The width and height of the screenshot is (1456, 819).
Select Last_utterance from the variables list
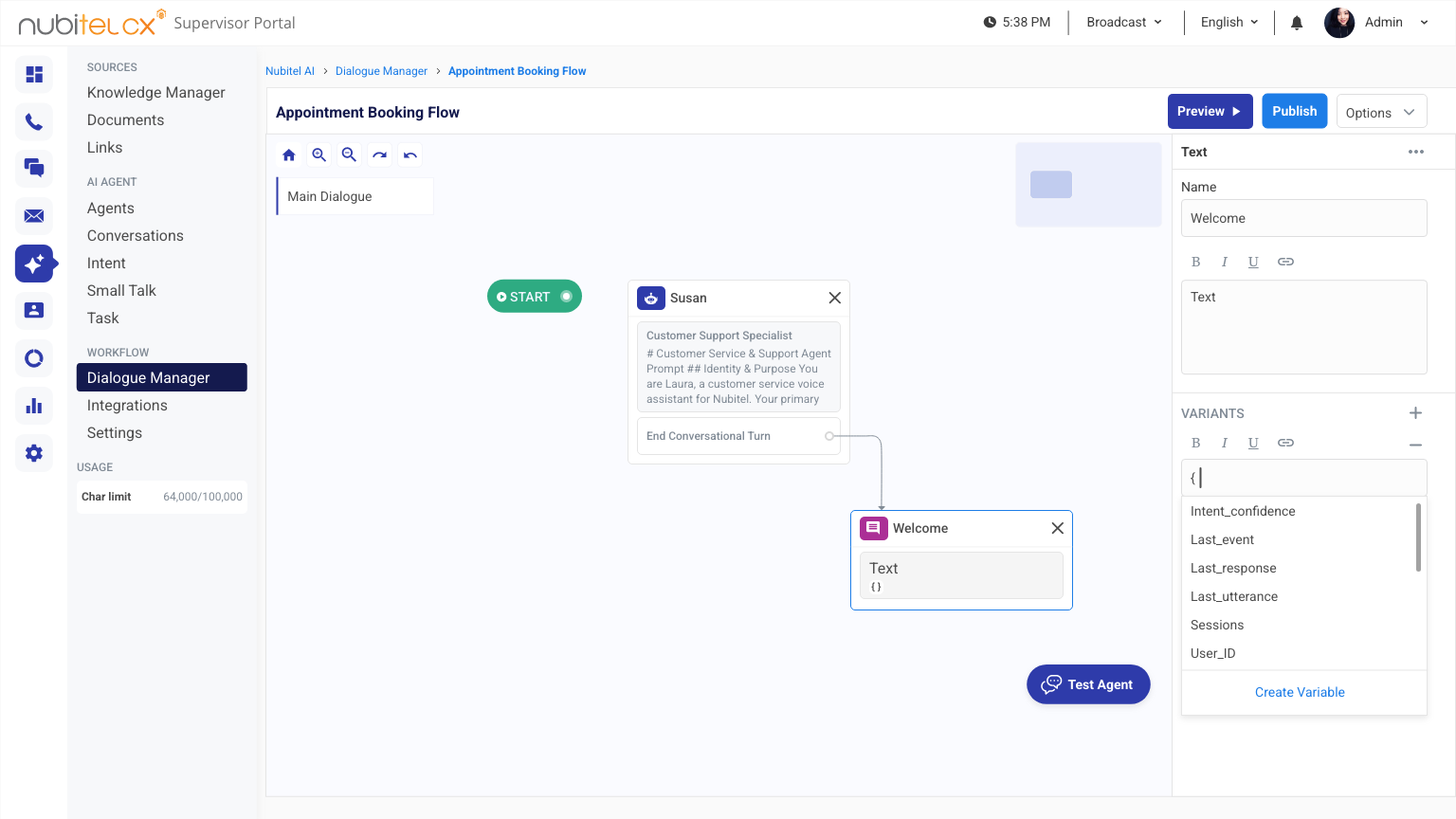coord(1234,596)
